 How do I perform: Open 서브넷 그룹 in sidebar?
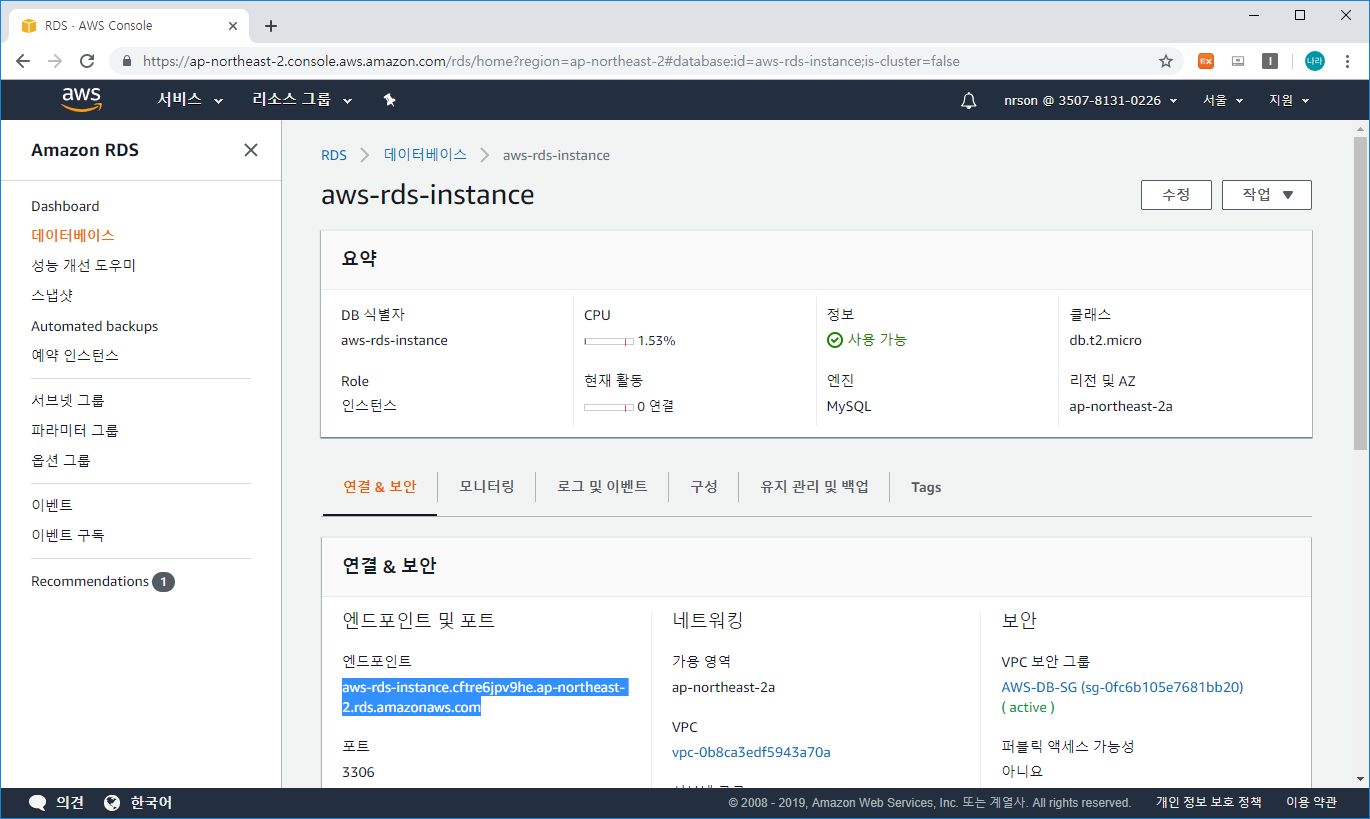click(x=68, y=400)
